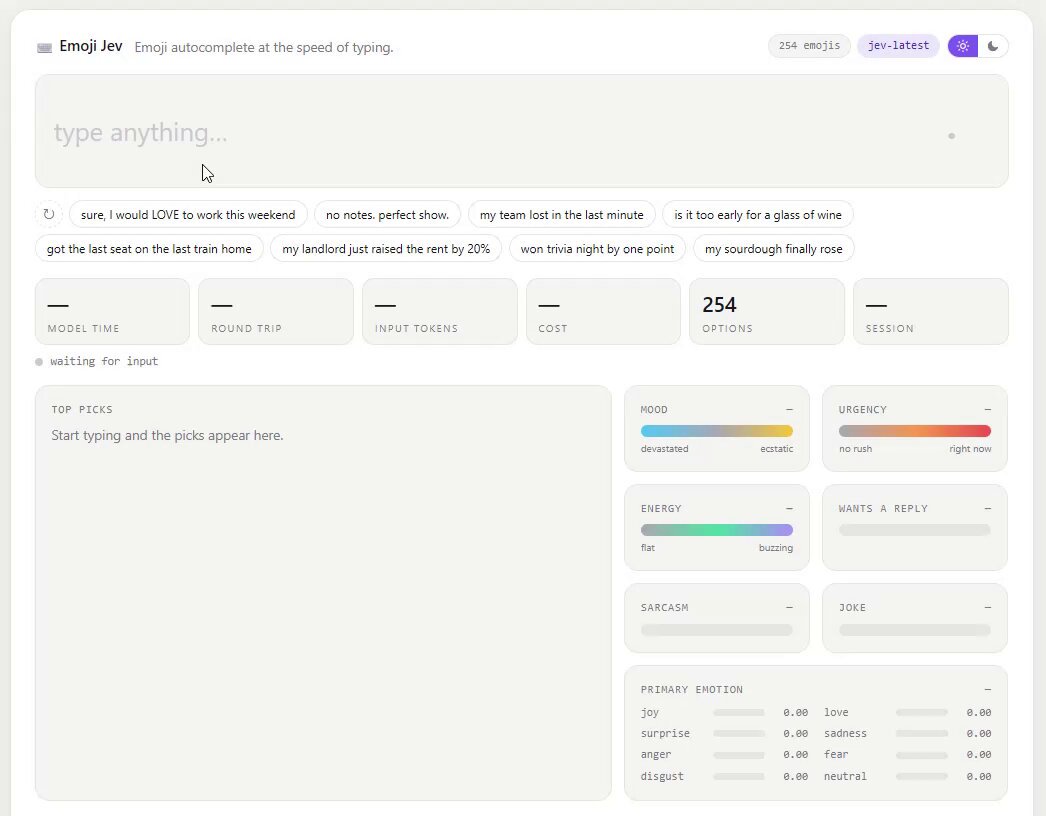Choose 'sure, I would LOVE to work this weekend'

point(188,215)
